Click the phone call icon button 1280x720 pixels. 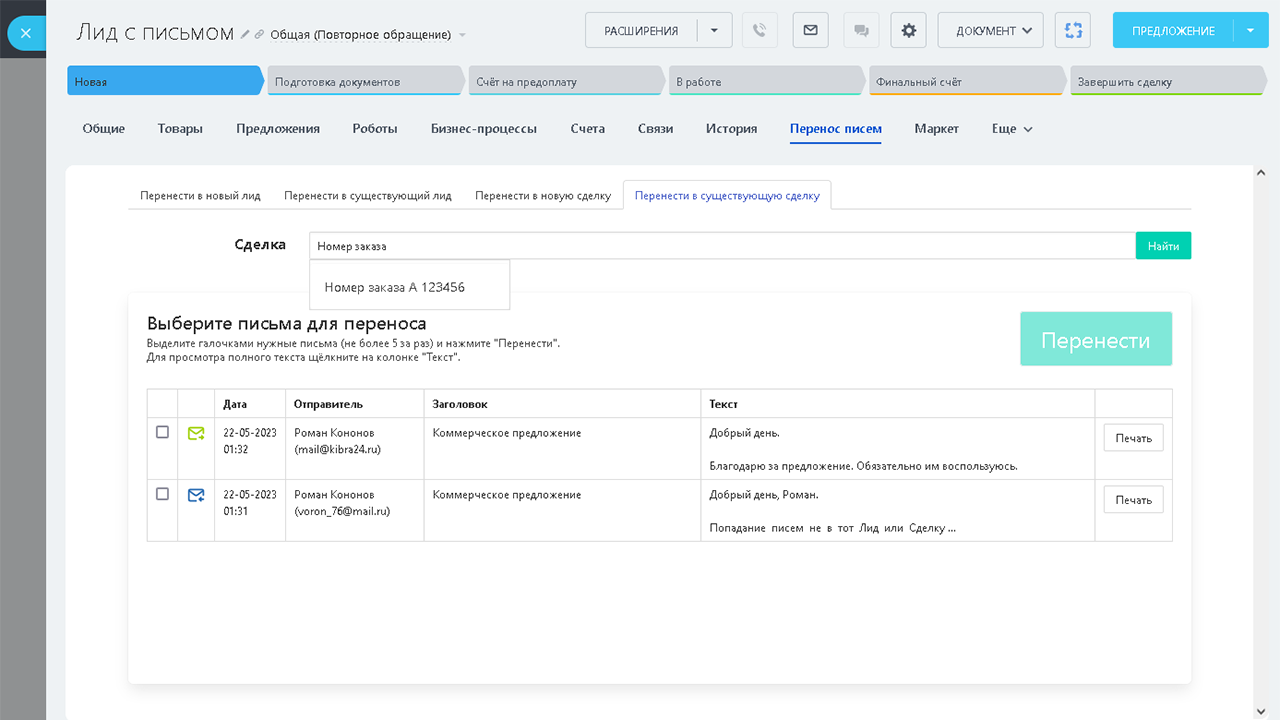[x=759, y=31]
